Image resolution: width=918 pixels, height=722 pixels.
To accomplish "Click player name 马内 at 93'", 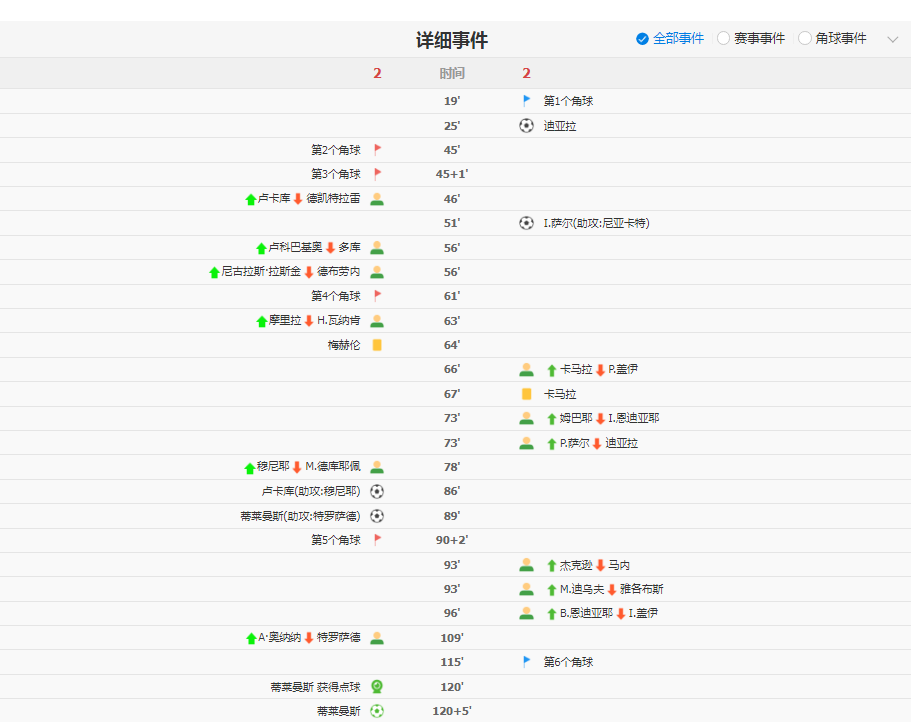I will [619, 565].
